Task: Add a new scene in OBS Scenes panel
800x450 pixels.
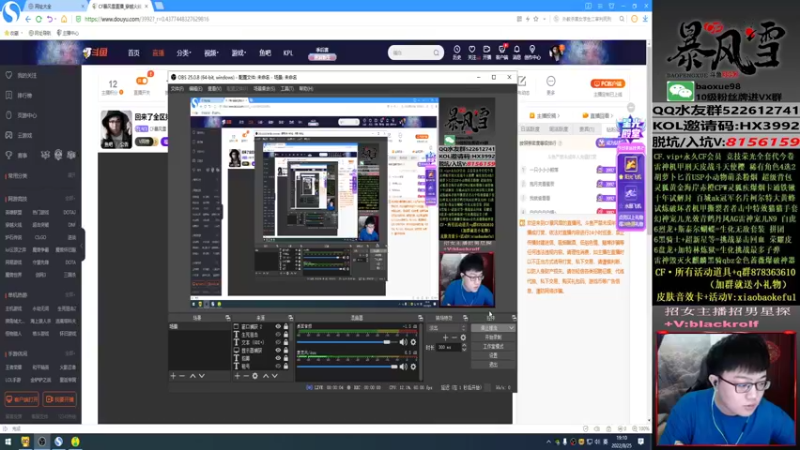Action: [173, 376]
